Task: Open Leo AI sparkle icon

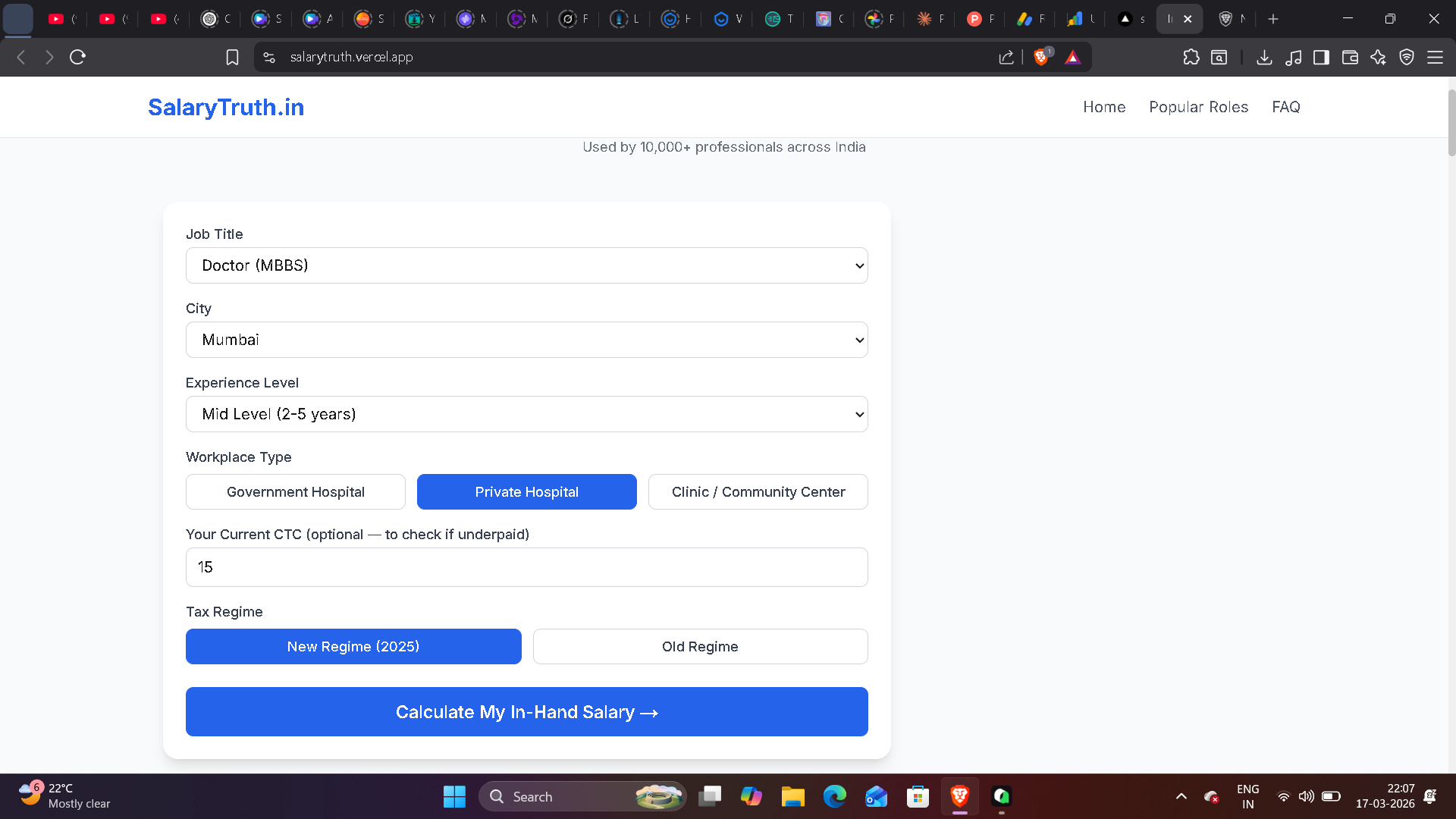Action: point(1378,57)
